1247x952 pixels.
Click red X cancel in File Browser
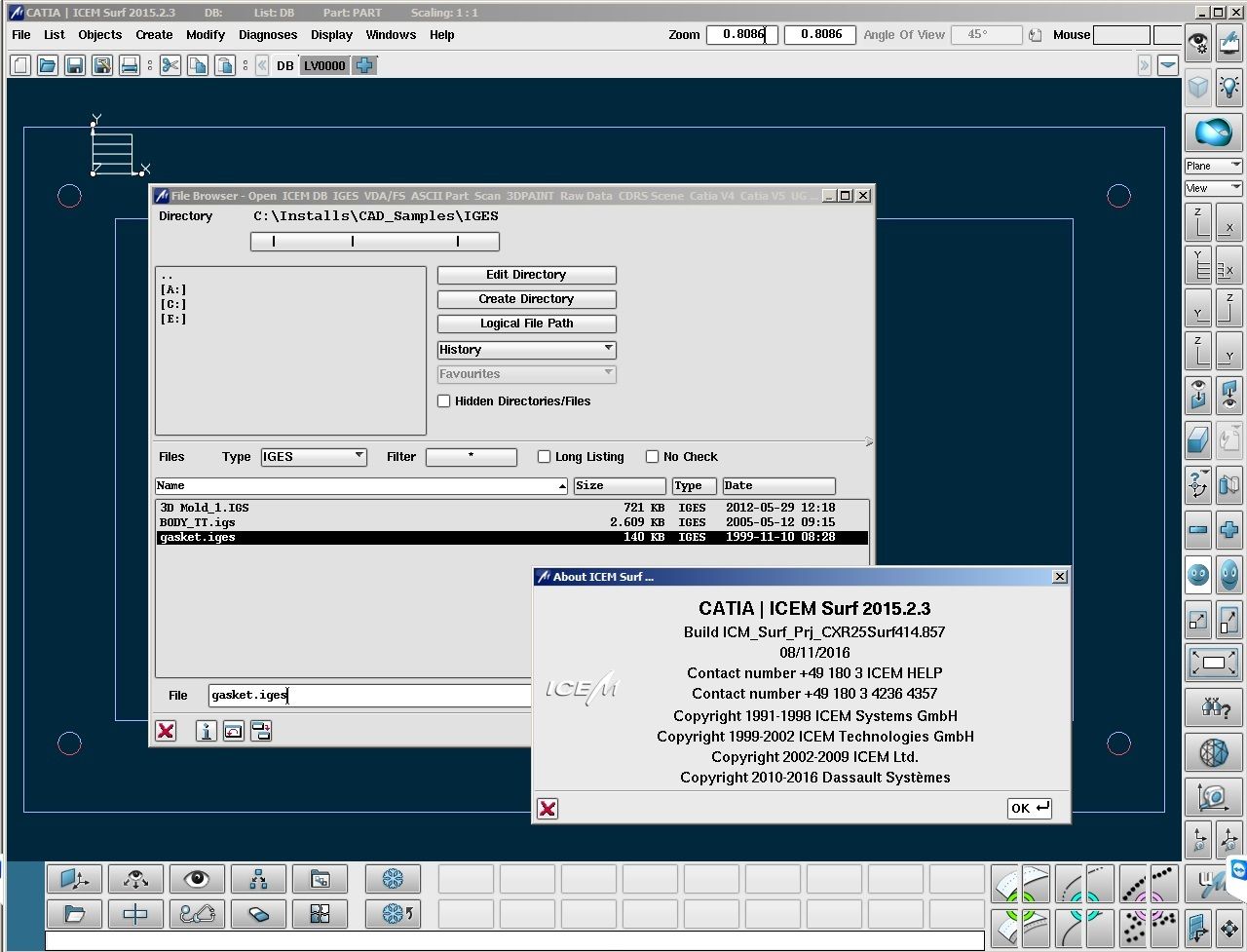(x=167, y=731)
